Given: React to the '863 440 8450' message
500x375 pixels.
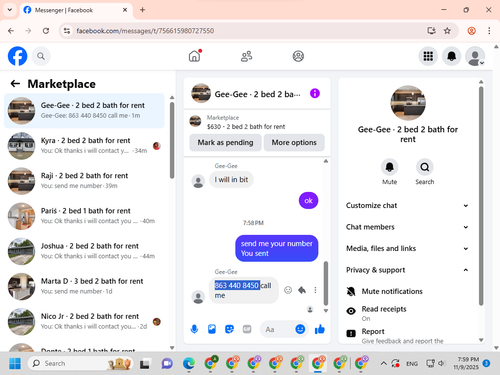Looking at the screenshot, I should tap(288, 290).
